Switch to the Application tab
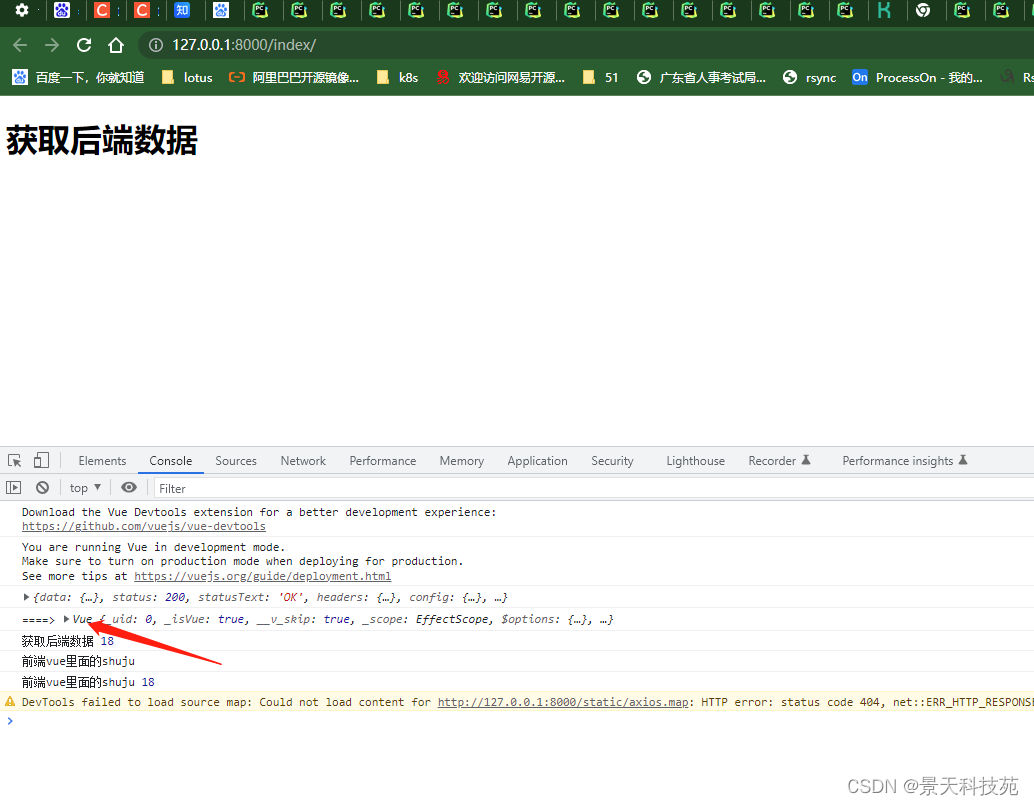Image resolution: width=1034 pixels, height=805 pixels. (537, 461)
